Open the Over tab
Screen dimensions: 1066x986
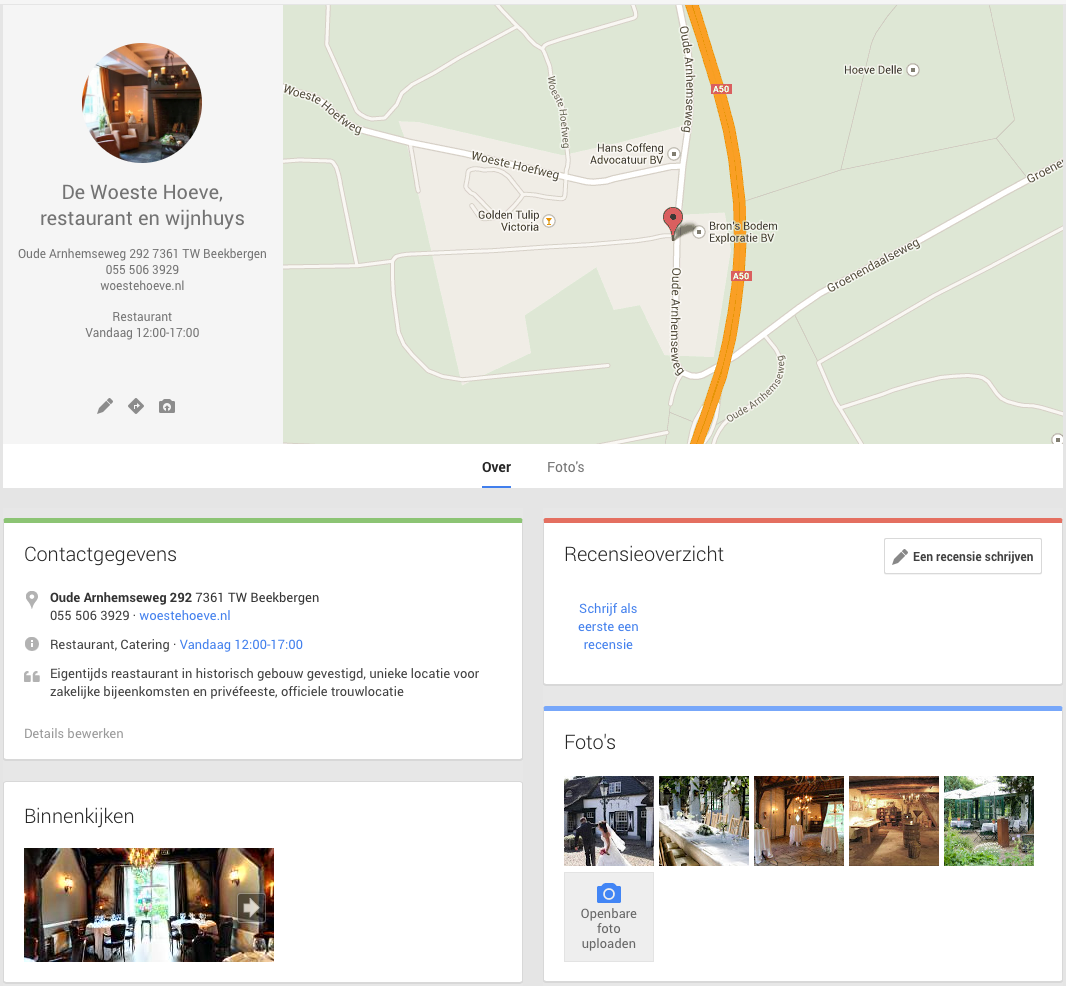coord(496,467)
